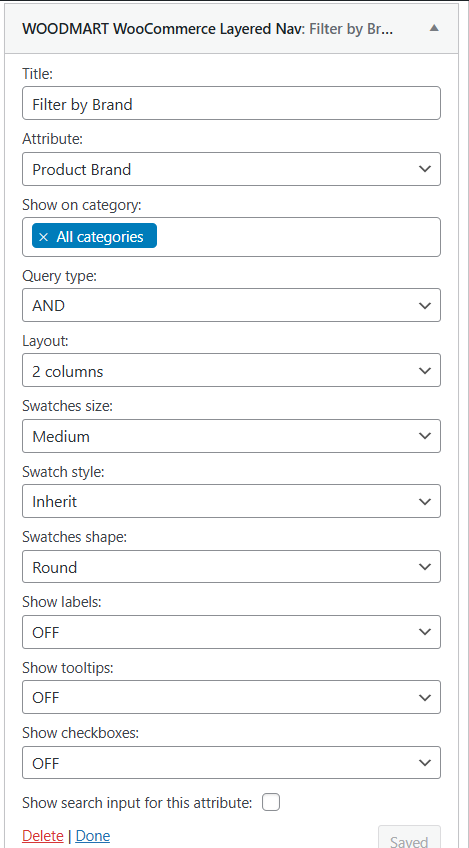Click inside the Show on category field

coord(298,237)
